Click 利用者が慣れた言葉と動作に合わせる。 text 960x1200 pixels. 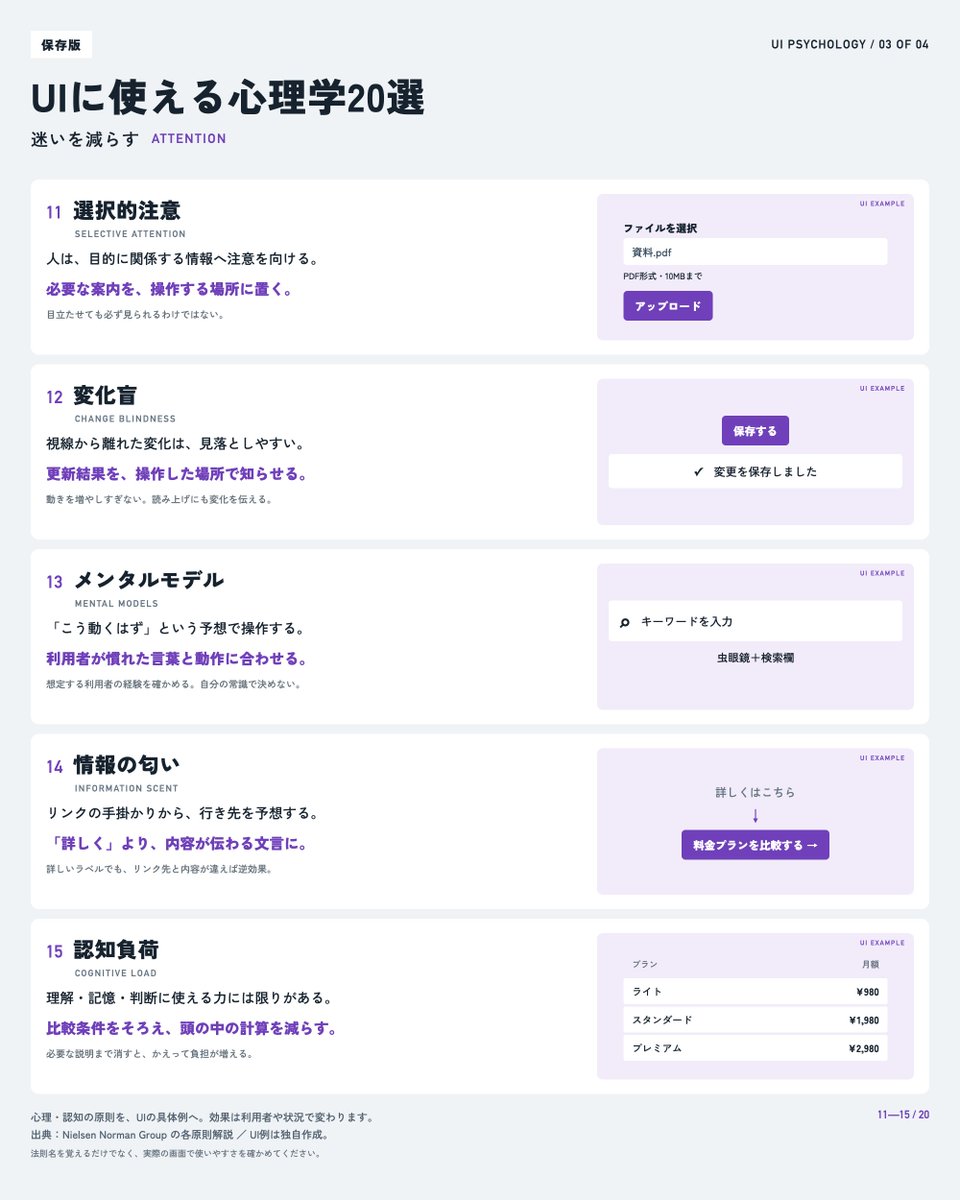coord(177,659)
